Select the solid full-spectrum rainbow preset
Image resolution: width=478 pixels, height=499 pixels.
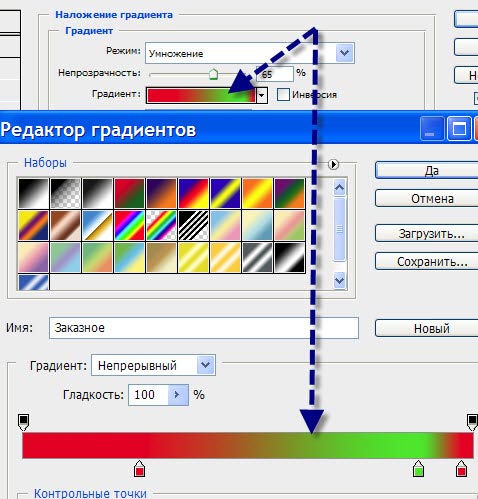(x=130, y=225)
